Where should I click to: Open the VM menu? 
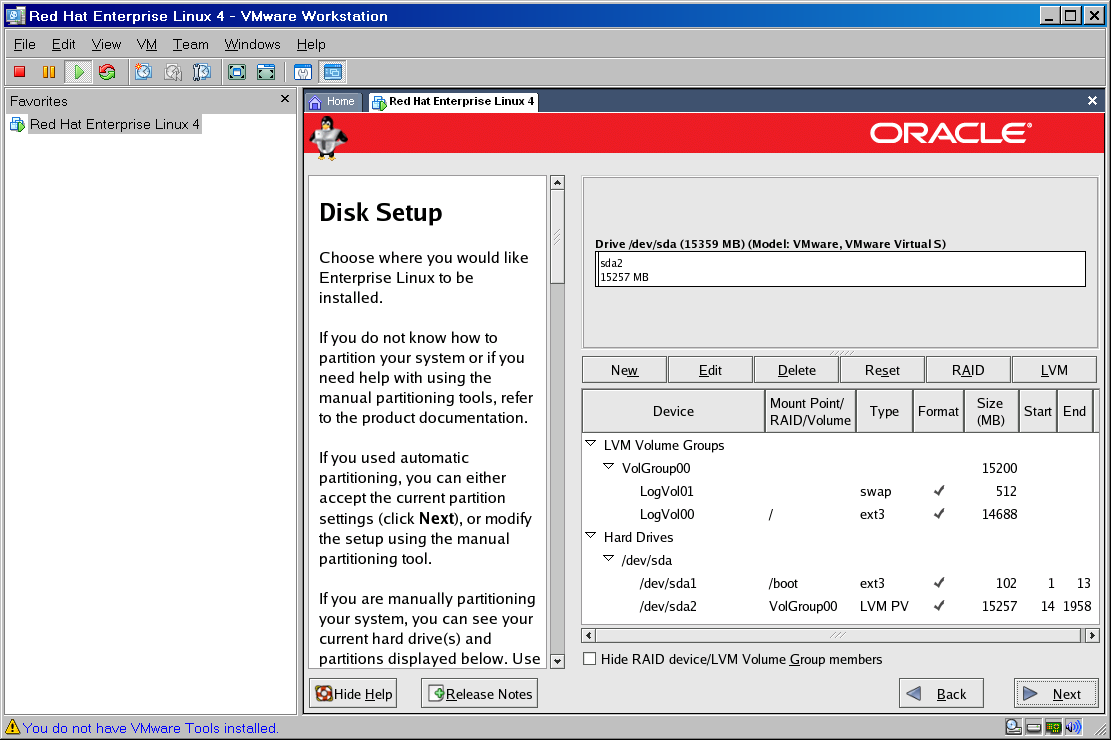147,44
